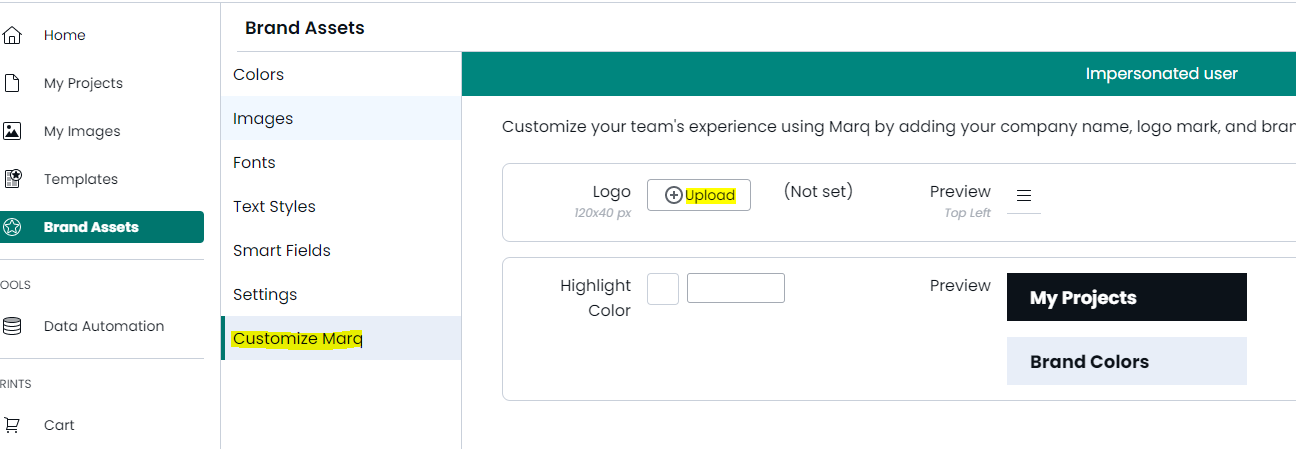The width and height of the screenshot is (1296, 449).
Task: Click the Home house icon
Action: (12, 36)
